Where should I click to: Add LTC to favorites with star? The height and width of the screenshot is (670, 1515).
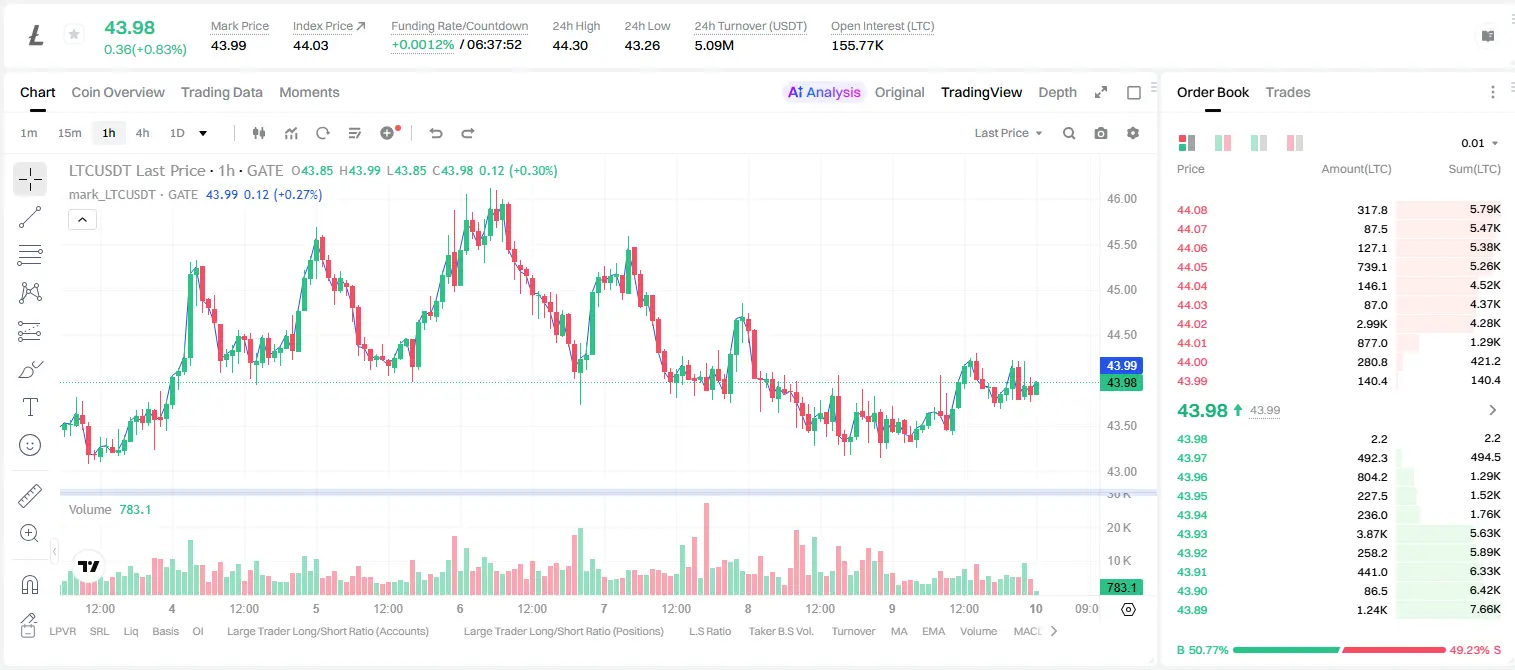73,35
